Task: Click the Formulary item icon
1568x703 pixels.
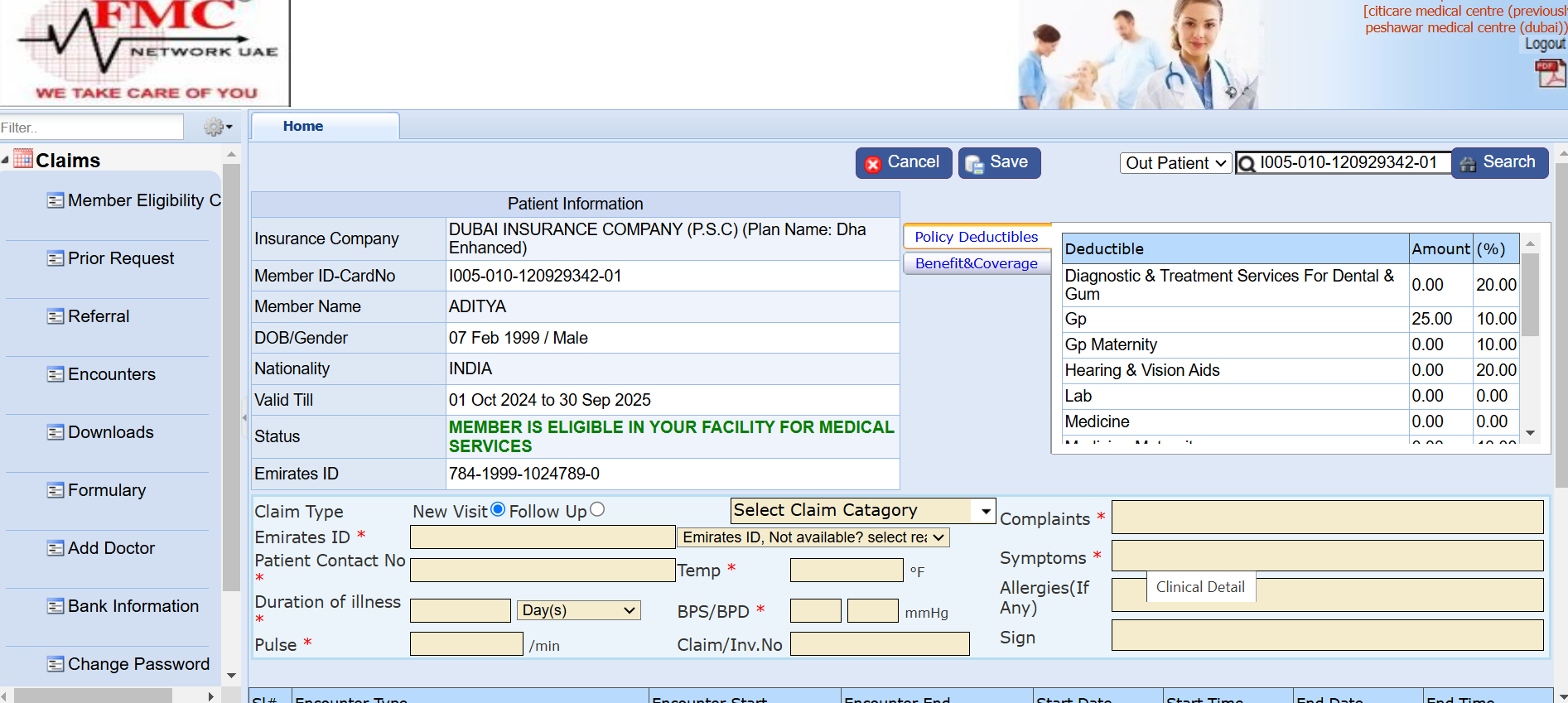Action: pyautogui.click(x=55, y=490)
